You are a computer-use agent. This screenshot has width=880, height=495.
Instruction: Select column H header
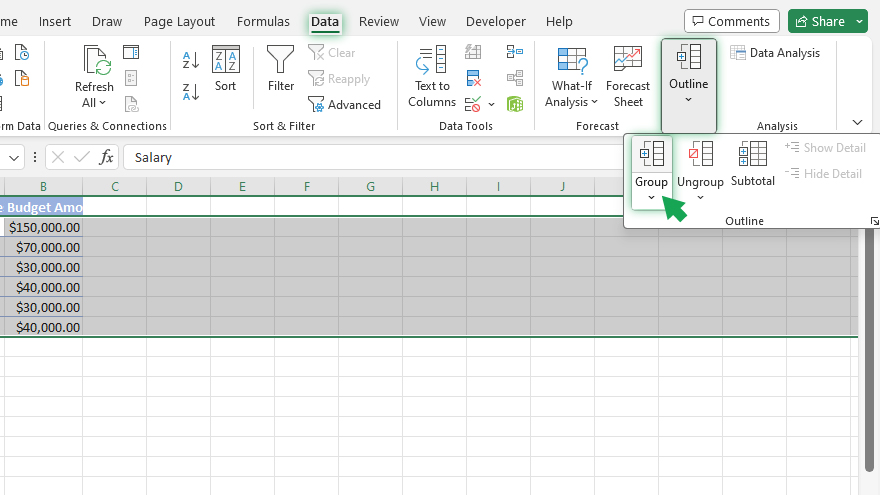coord(434,186)
